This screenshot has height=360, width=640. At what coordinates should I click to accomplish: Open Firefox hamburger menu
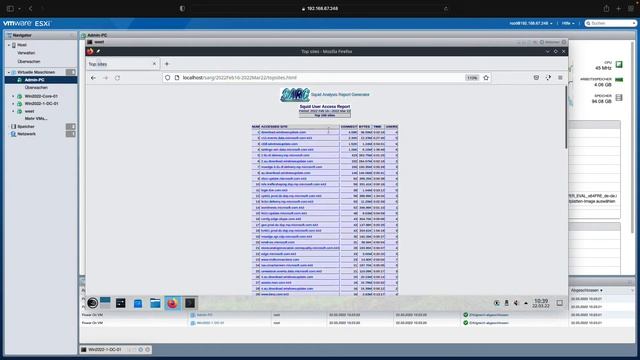click(560, 78)
